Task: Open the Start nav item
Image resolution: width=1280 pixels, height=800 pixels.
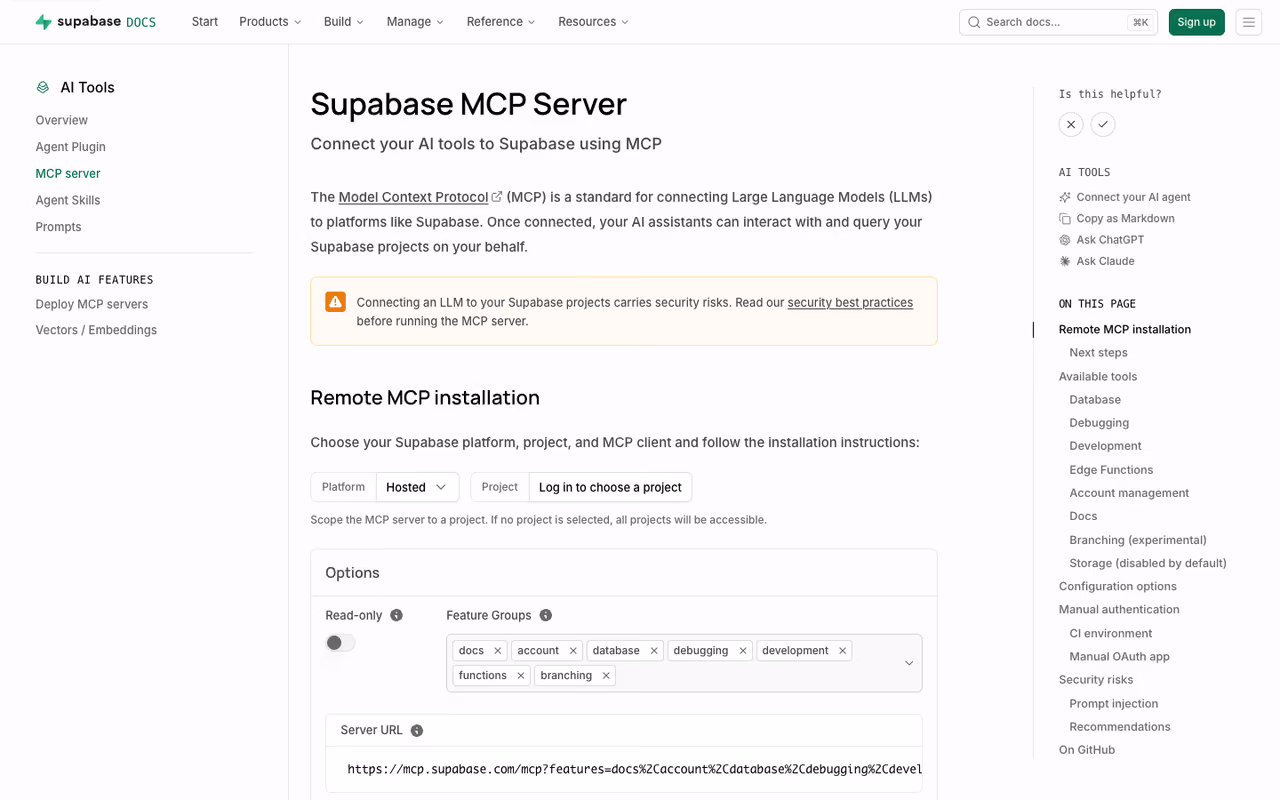Action: (205, 22)
